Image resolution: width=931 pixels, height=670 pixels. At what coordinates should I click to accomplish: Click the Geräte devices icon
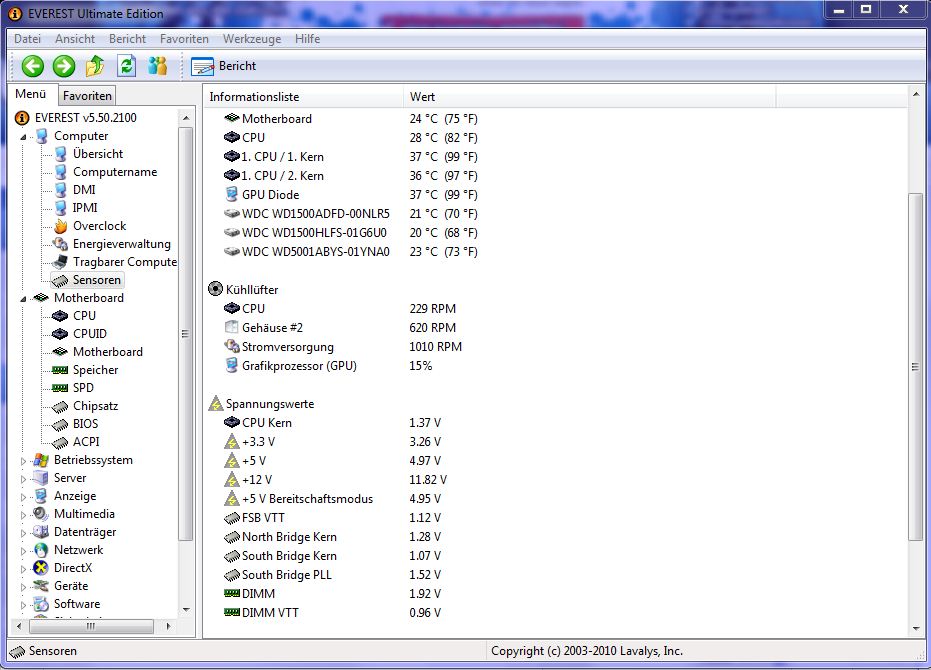41,586
